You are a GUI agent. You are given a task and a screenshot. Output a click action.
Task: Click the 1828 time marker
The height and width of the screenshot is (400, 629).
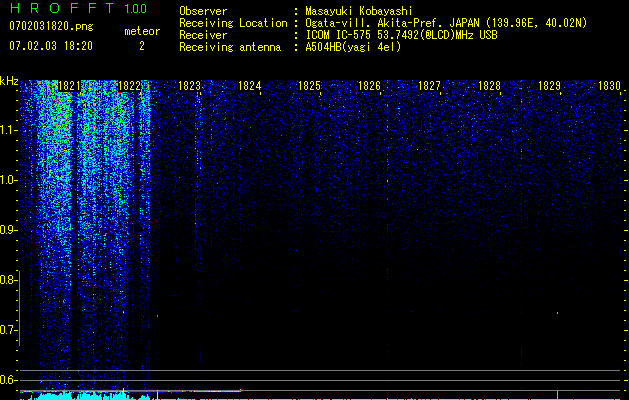[489, 86]
